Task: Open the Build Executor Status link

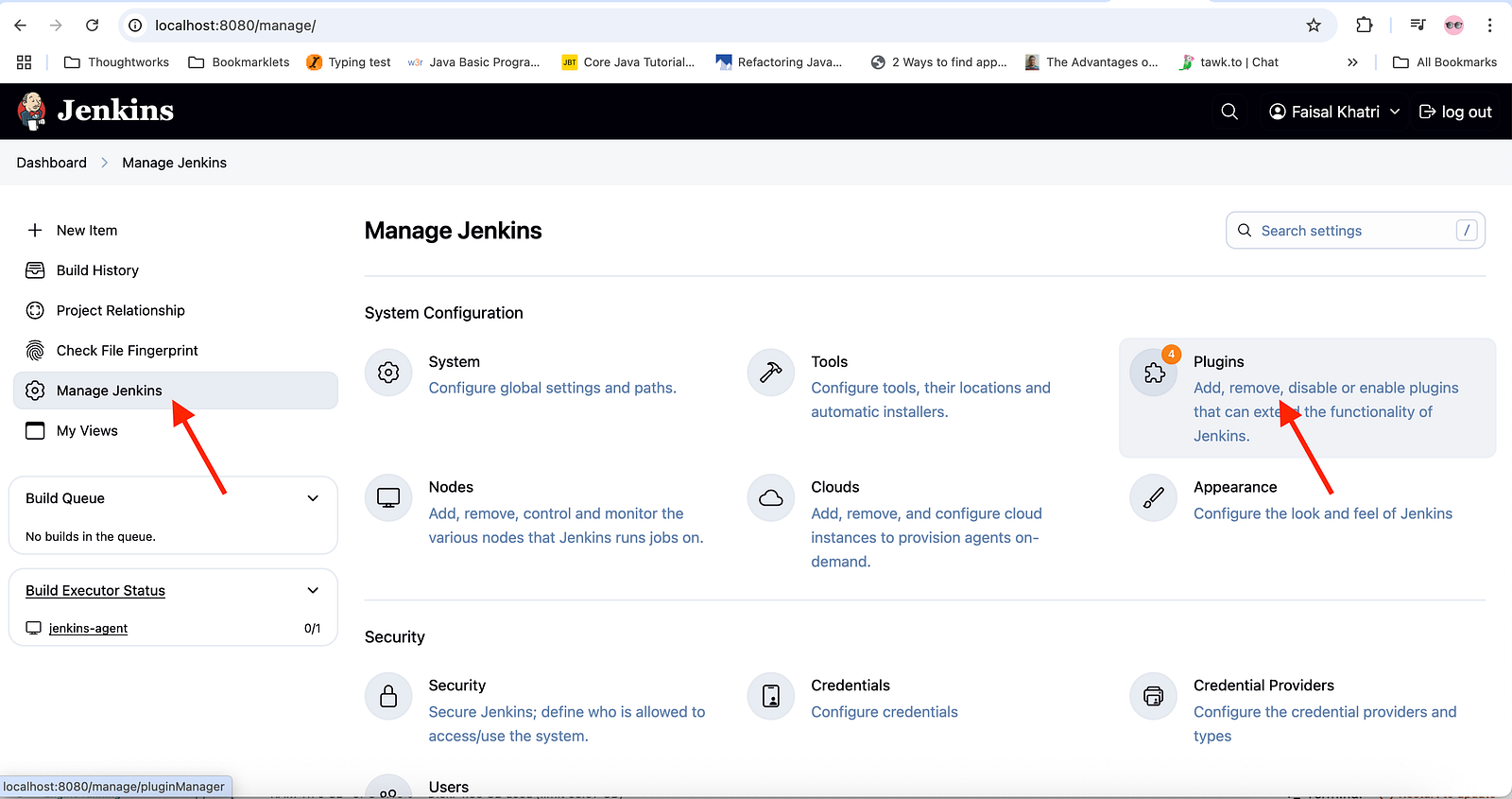Action: coord(95,590)
